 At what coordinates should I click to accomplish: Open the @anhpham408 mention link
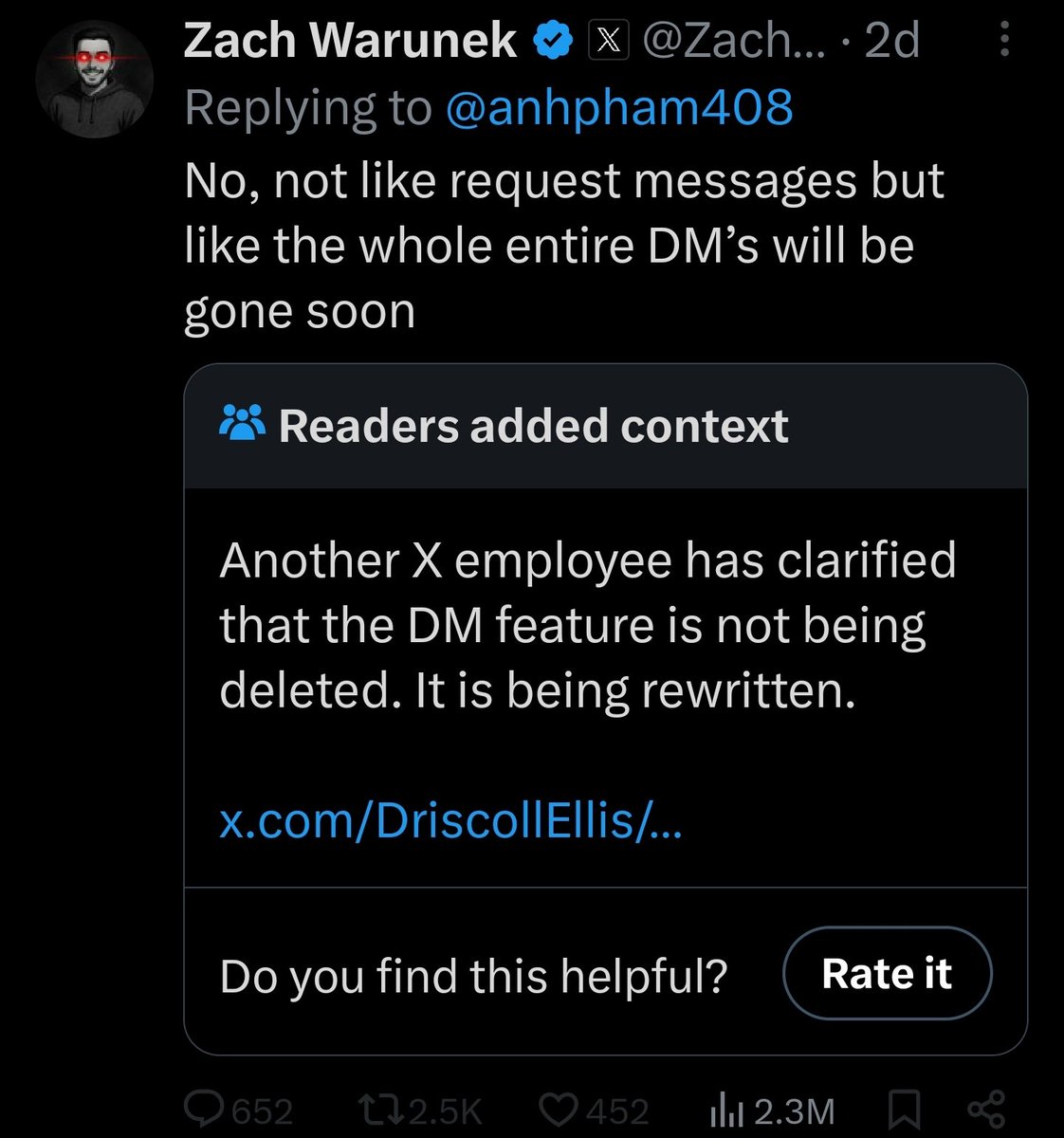[618, 107]
